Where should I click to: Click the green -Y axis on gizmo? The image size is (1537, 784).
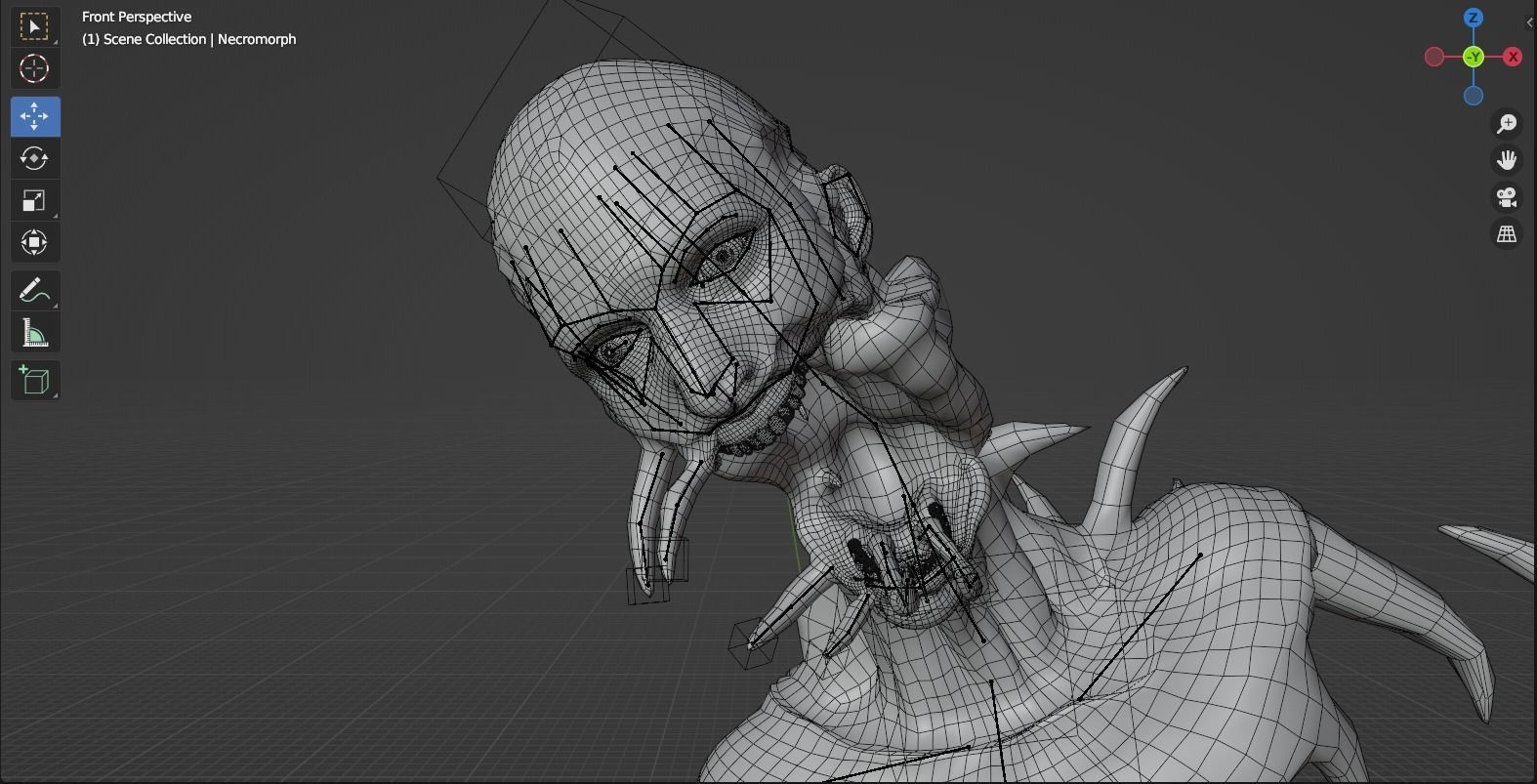coord(1474,57)
